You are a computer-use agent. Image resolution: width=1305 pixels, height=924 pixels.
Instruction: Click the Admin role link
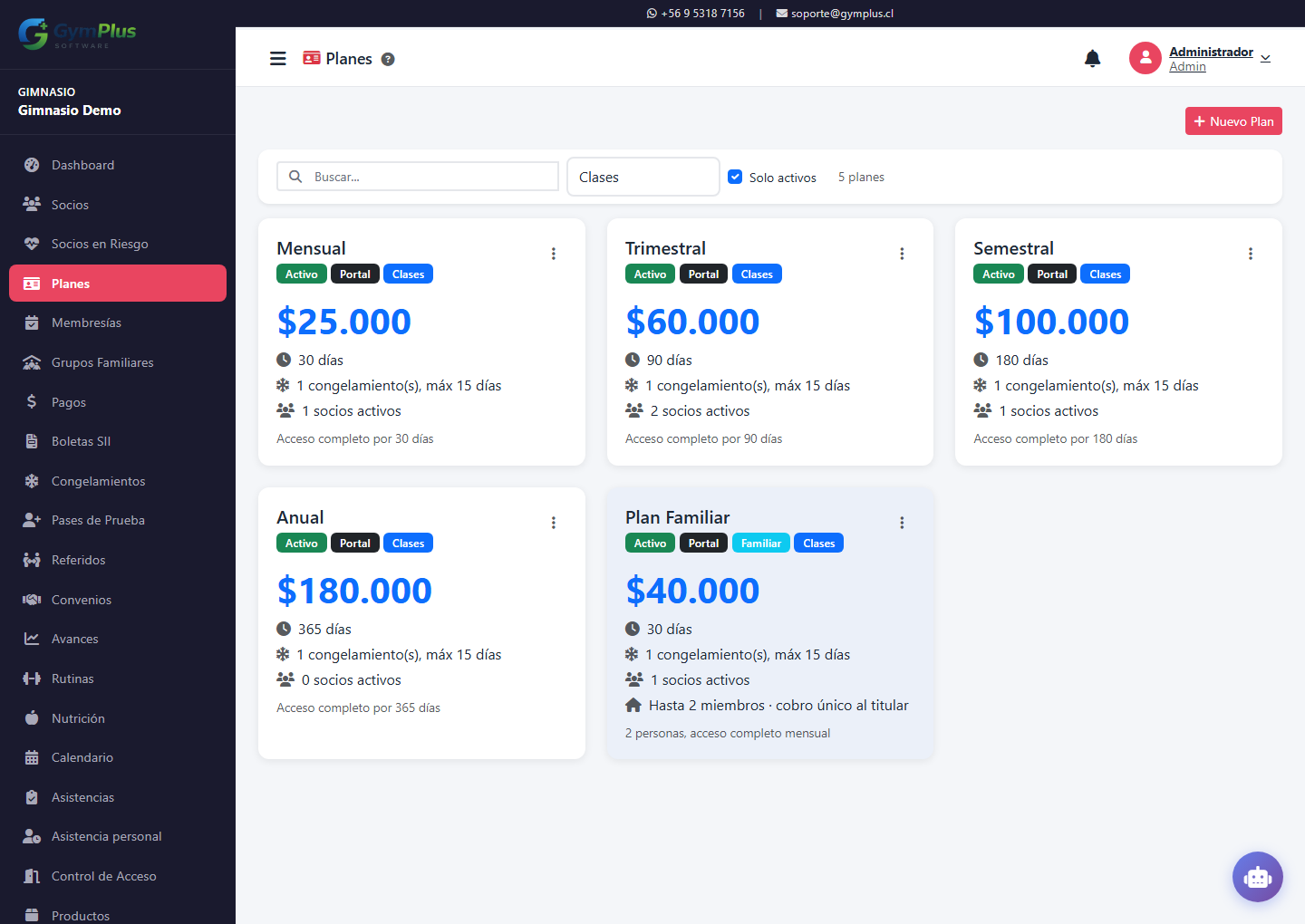point(1187,67)
